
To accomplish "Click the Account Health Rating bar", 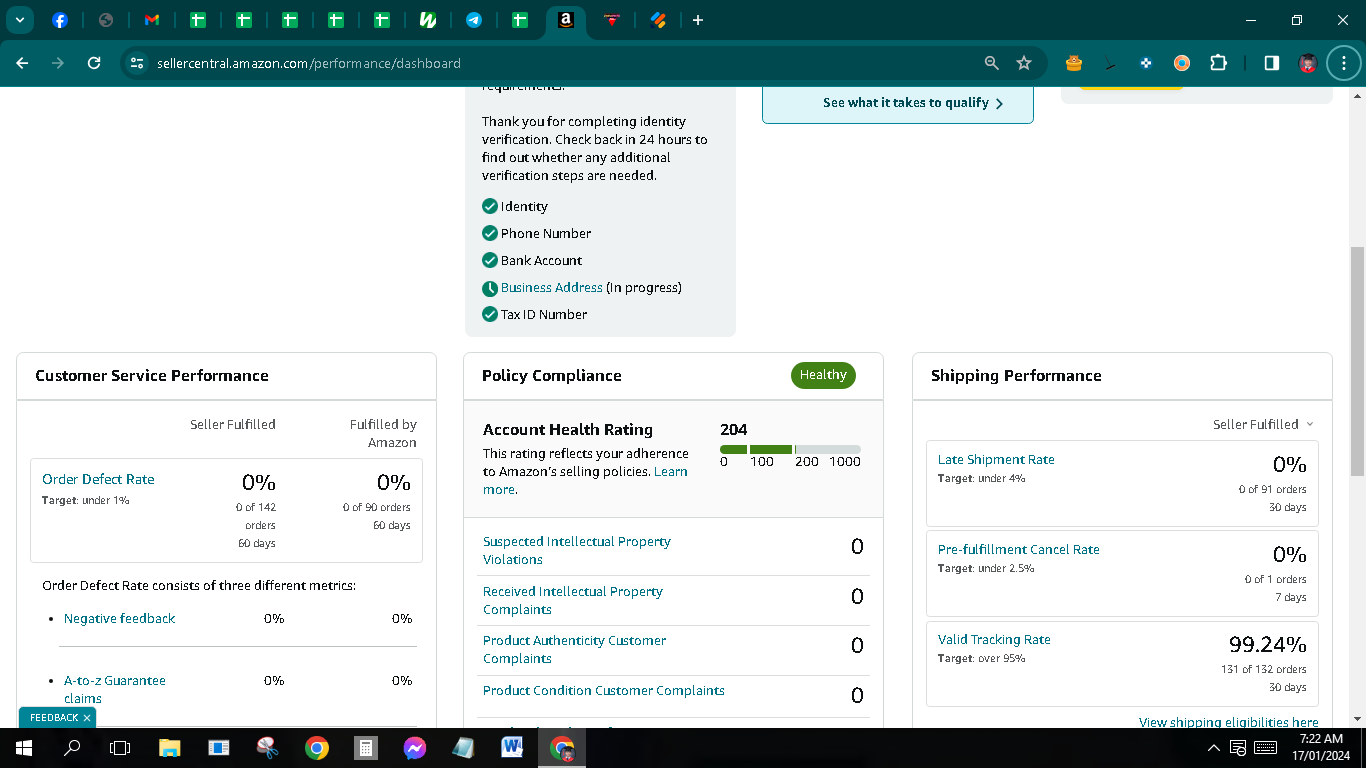I will 790,450.
